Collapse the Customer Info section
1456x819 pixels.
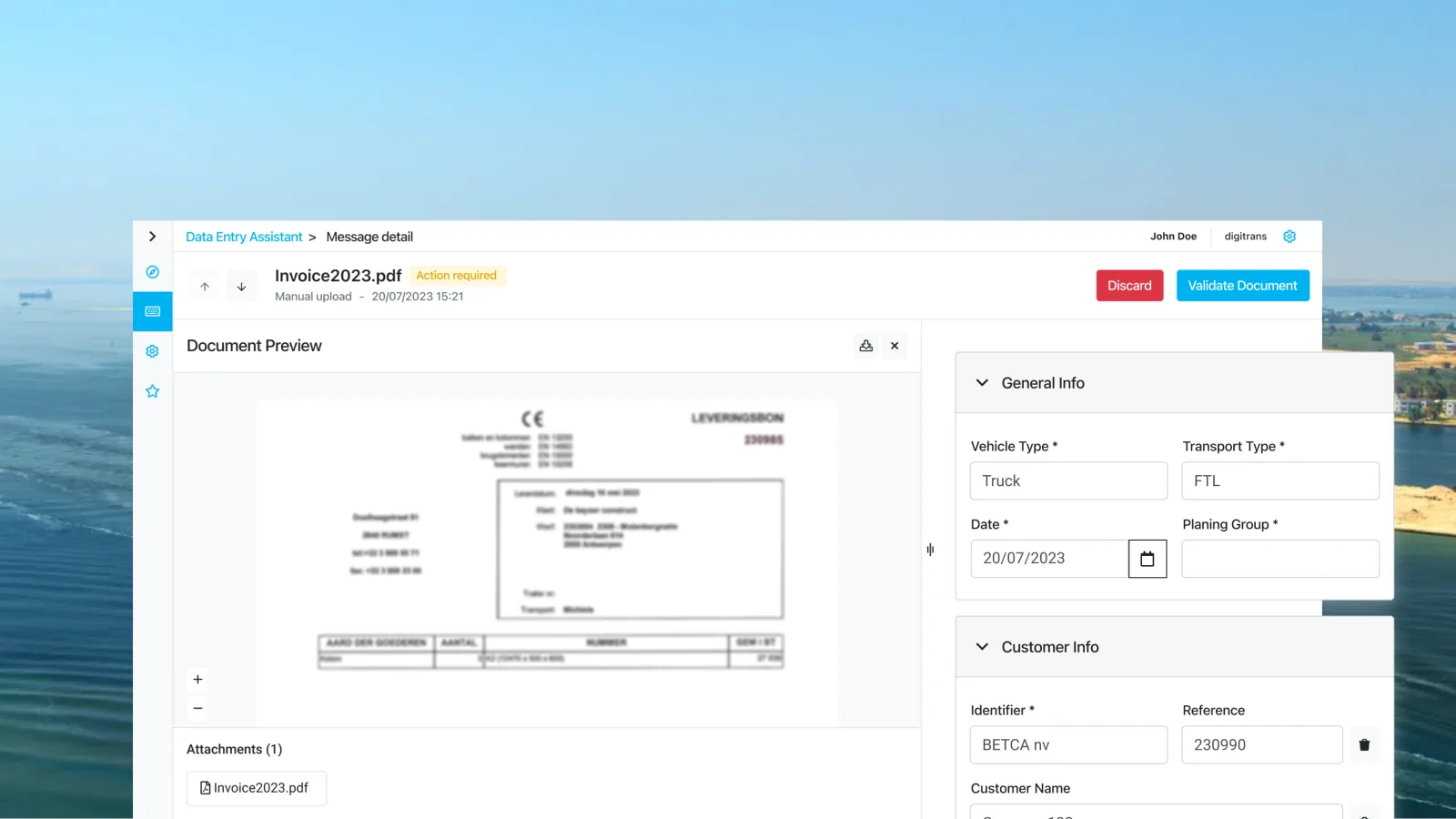pos(982,647)
